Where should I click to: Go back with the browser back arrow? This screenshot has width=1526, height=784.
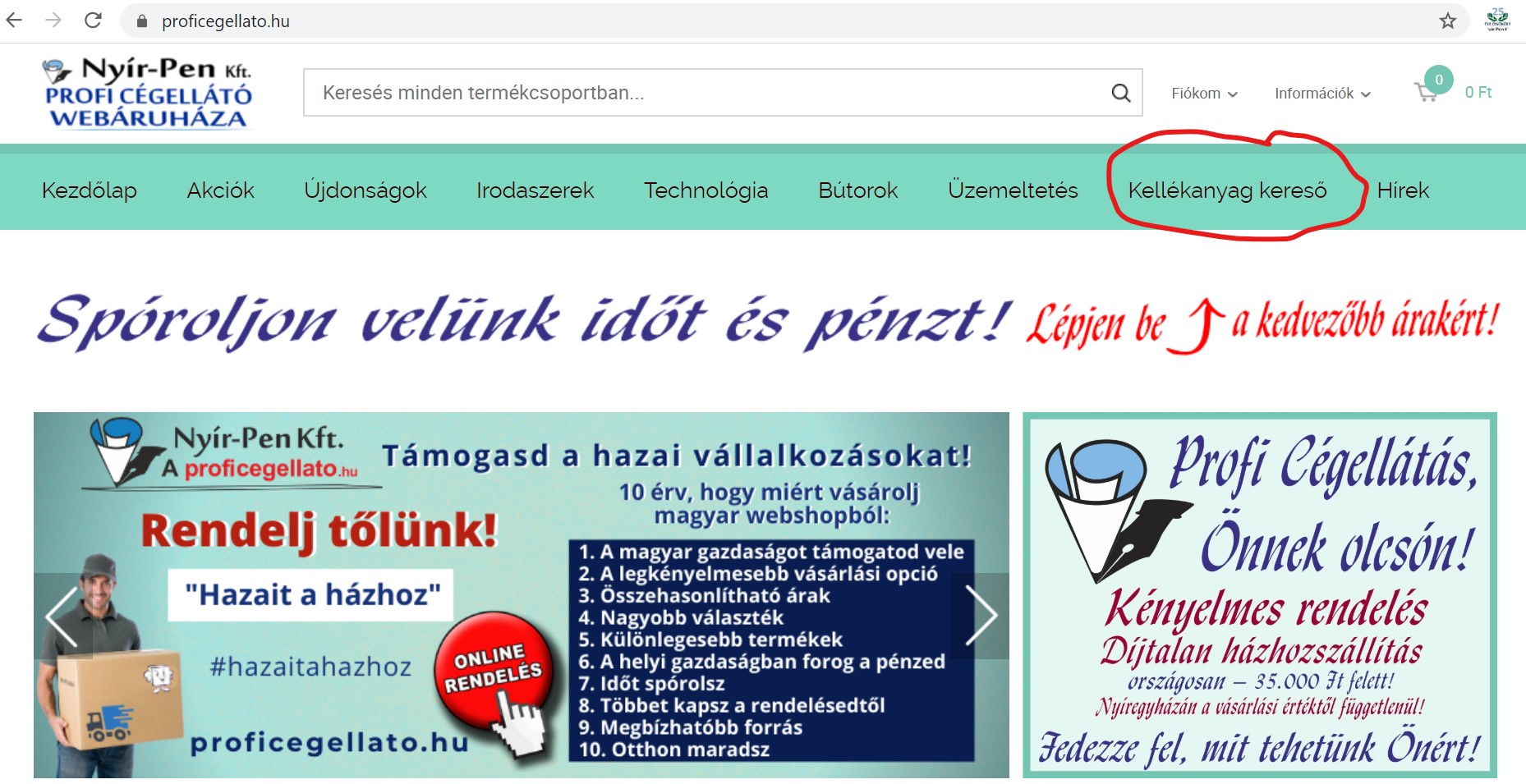coord(14,21)
